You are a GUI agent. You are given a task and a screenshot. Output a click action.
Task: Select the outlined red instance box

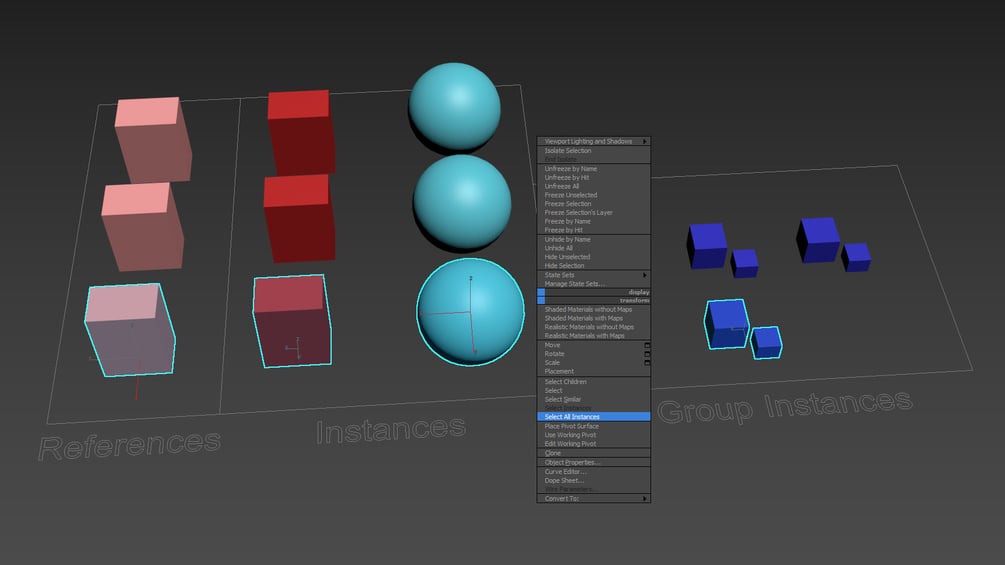[x=292, y=320]
